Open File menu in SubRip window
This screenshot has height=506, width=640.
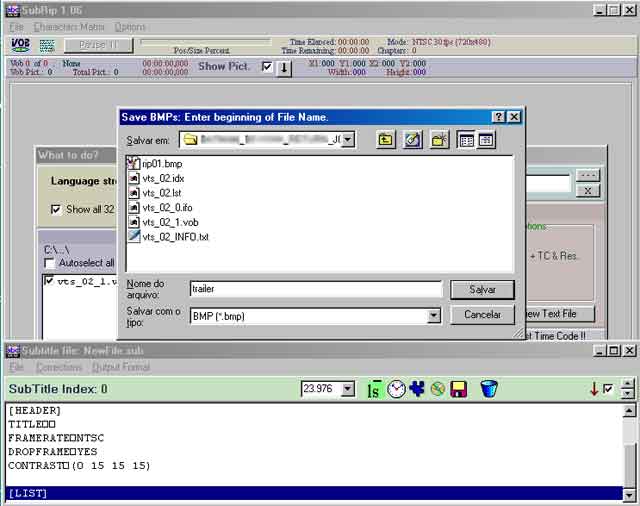(x=16, y=27)
